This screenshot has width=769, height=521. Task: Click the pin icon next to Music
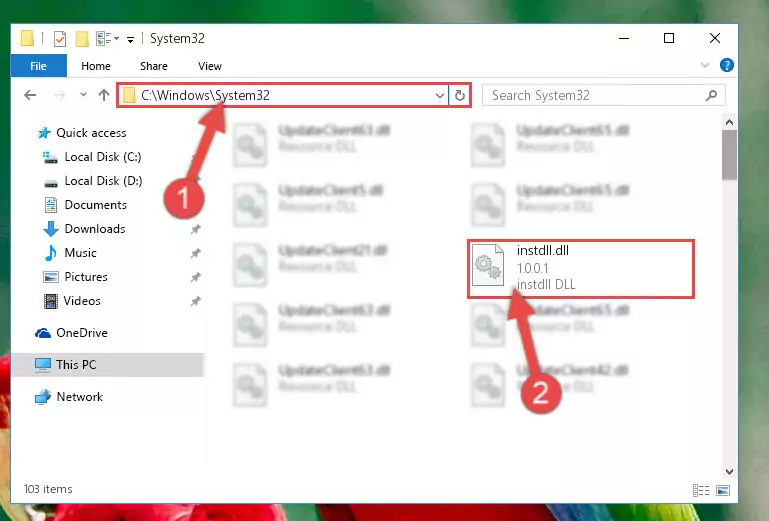pos(196,253)
